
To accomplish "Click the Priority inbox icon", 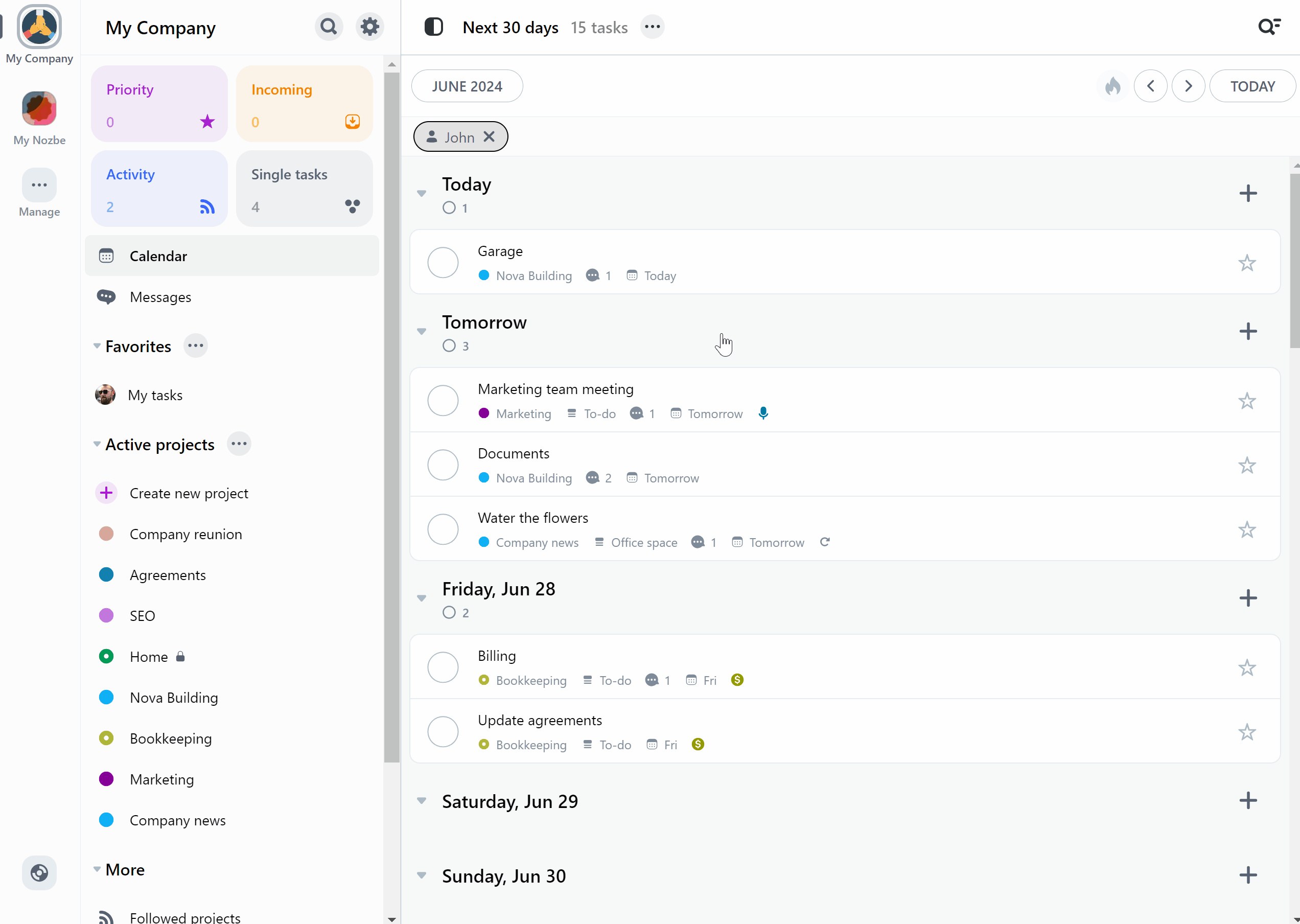I will 207,122.
